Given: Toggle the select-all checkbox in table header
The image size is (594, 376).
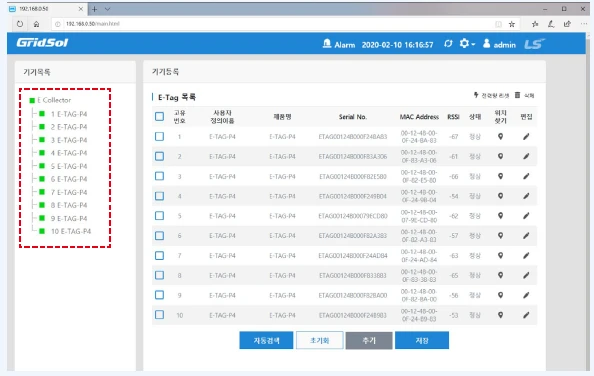Looking at the screenshot, I should pos(159,116).
